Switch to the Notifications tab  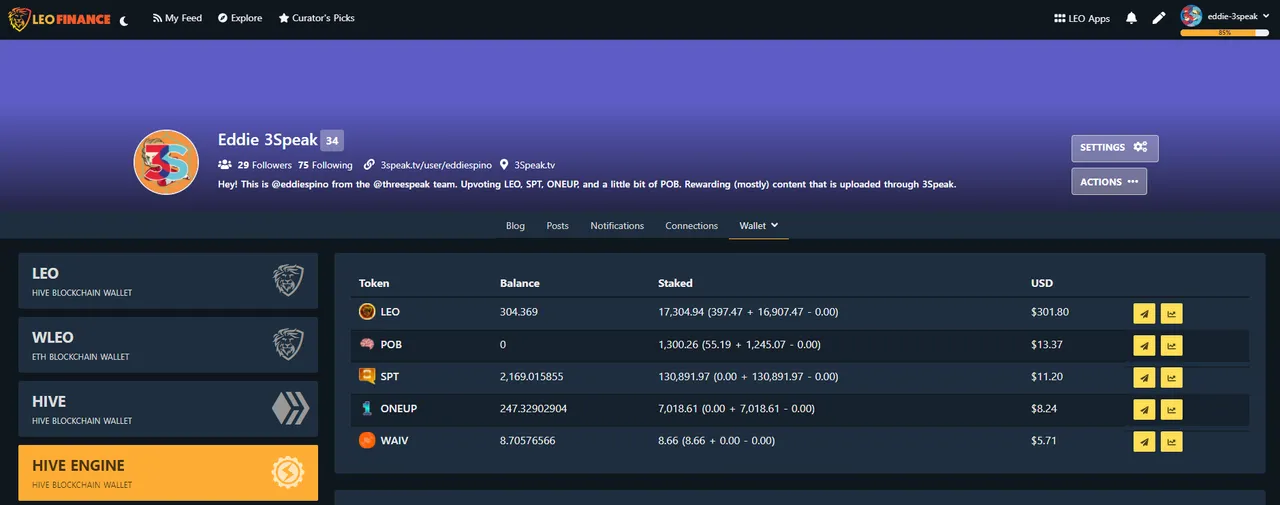[x=617, y=225]
